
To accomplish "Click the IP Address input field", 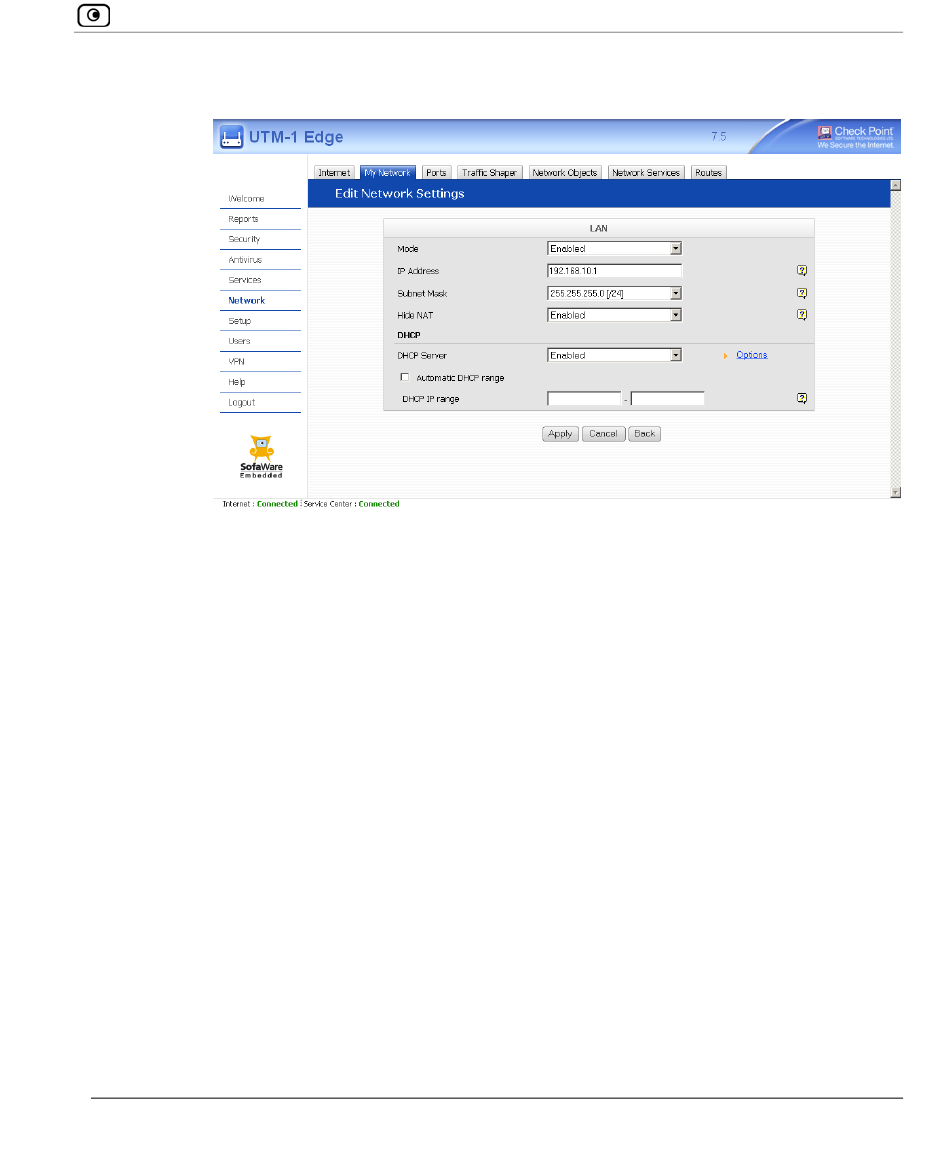I will (x=614, y=271).
